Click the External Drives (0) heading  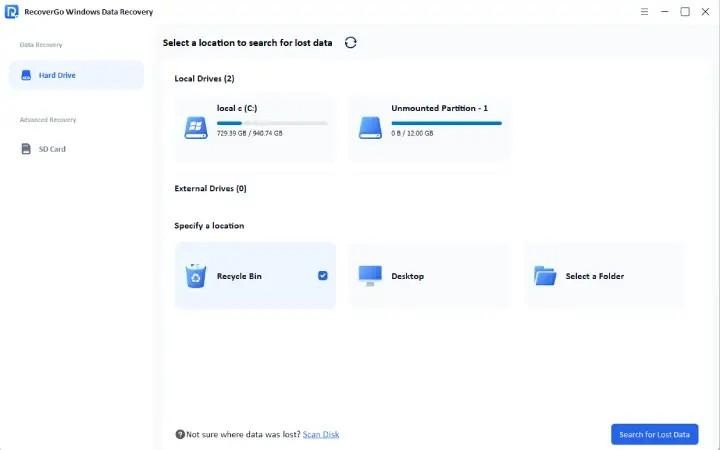click(x=210, y=188)
